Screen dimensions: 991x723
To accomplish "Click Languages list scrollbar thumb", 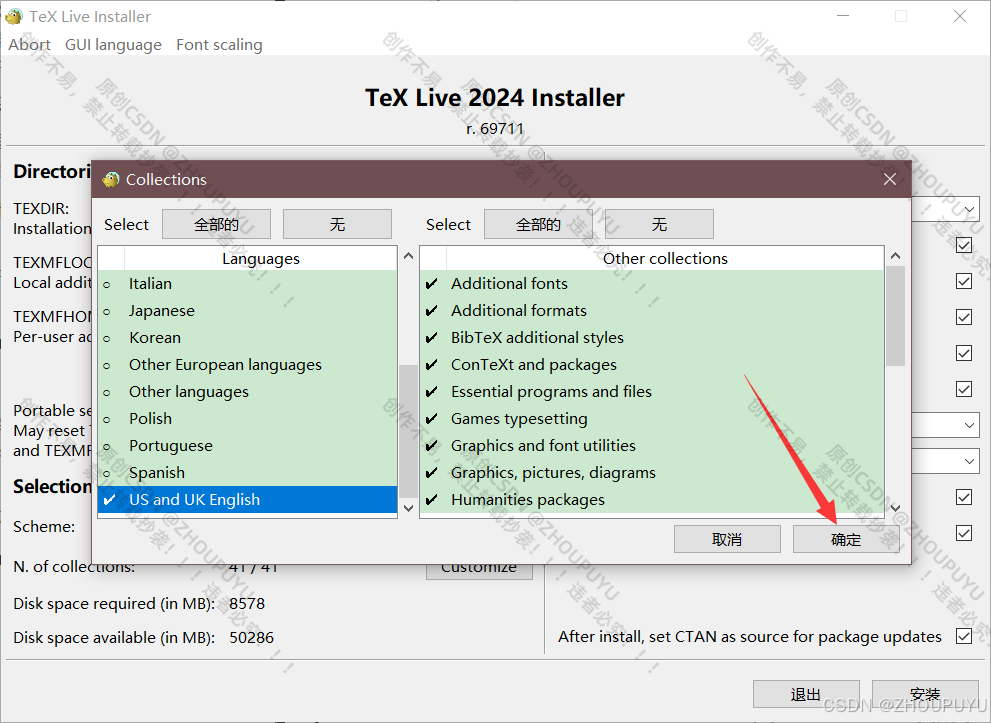I will click(x=408, y=431).
